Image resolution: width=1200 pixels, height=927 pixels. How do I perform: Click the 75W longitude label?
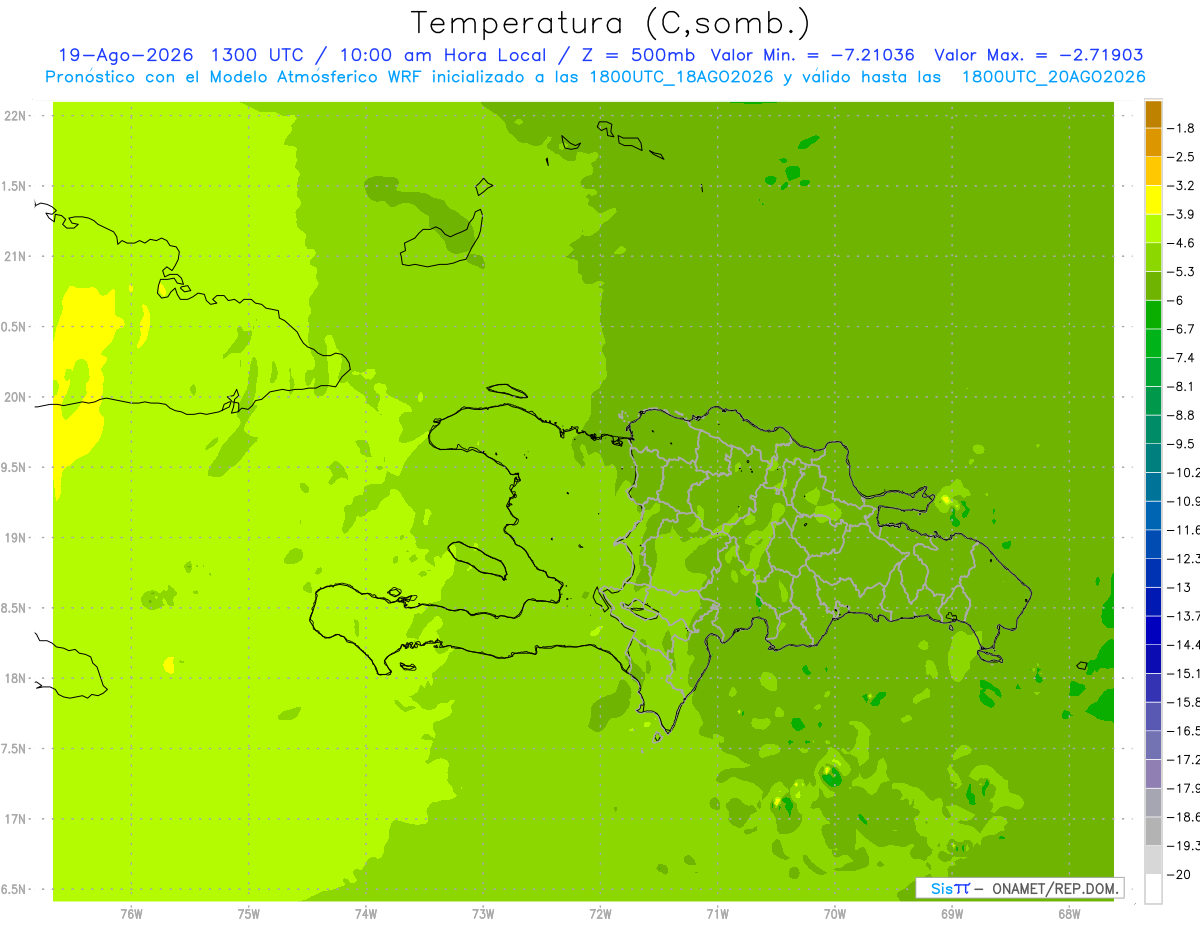(x=248, y=914)
